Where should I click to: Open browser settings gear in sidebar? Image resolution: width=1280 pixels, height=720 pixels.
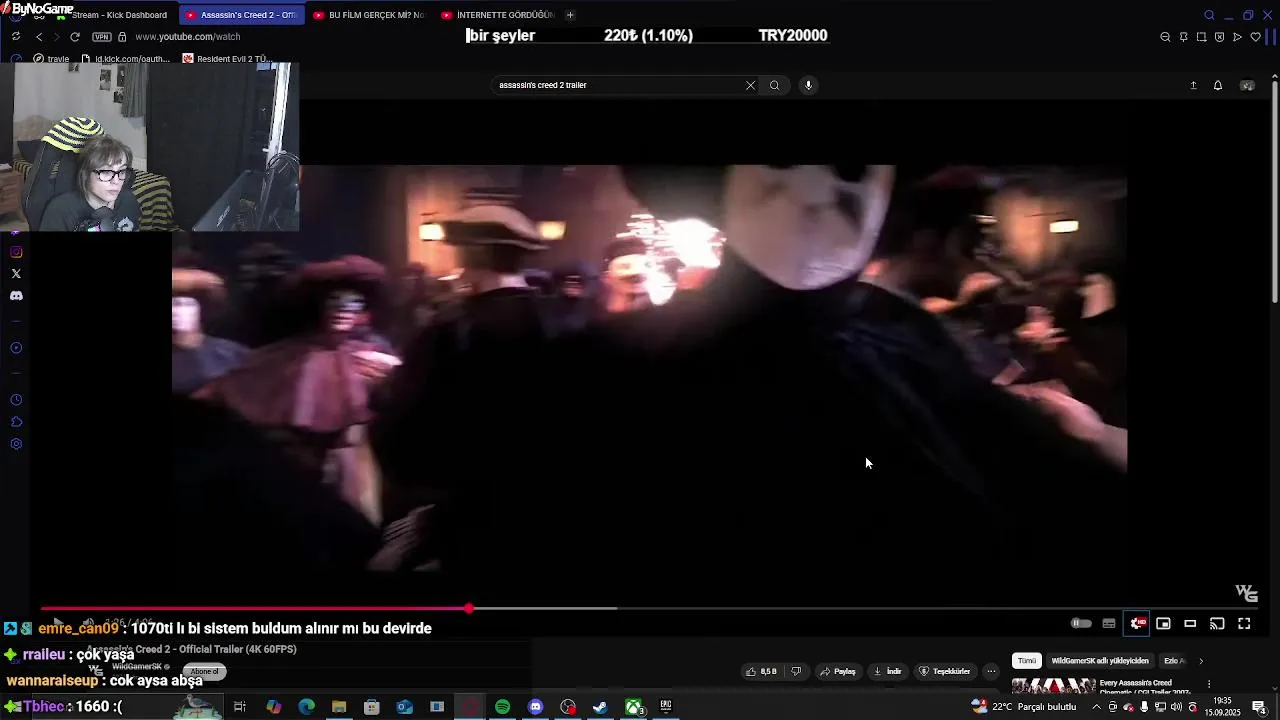pyautogui.click(x=16, y=444)
